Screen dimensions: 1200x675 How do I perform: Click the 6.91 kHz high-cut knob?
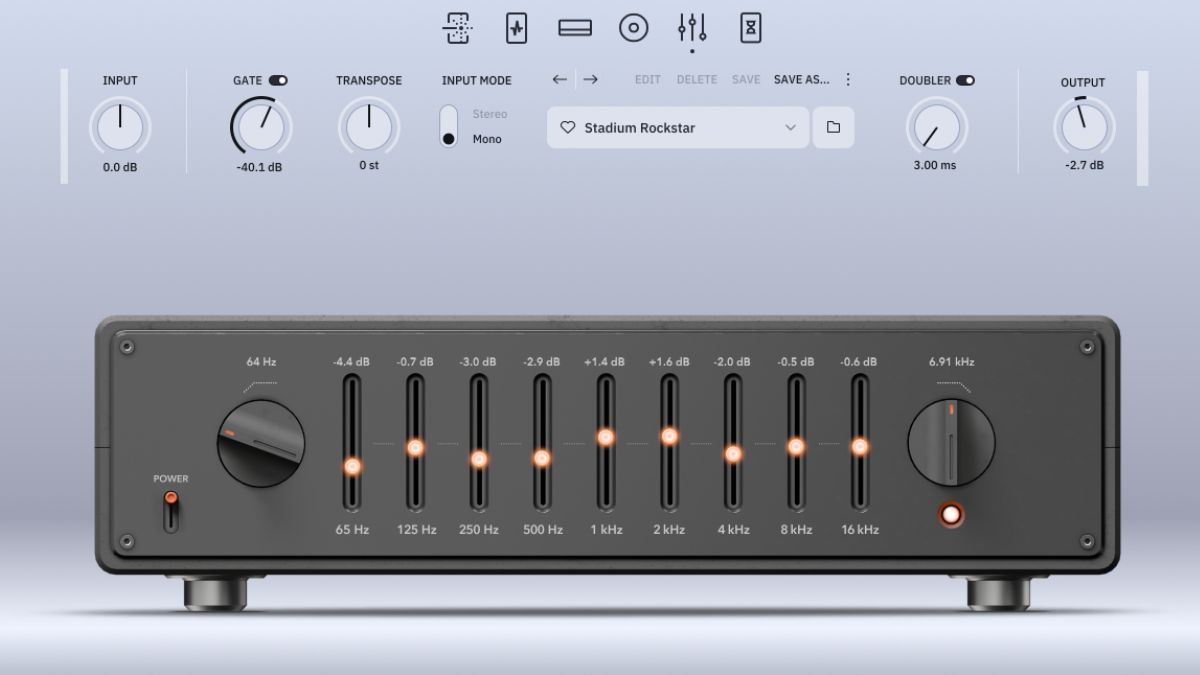(x=951, y=441)
